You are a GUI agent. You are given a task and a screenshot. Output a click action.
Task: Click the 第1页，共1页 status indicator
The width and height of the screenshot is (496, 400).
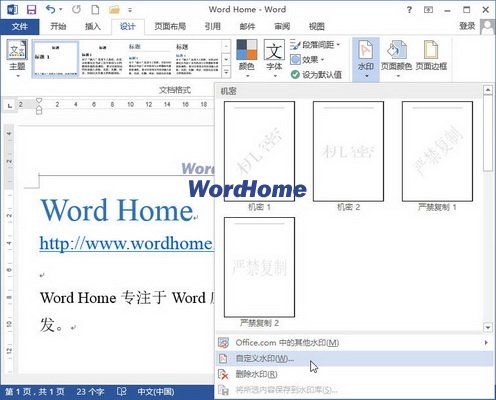point(35,392)
